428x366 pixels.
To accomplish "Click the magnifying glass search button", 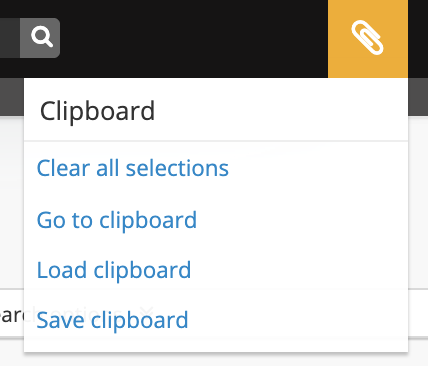I will tap(40, 38).
